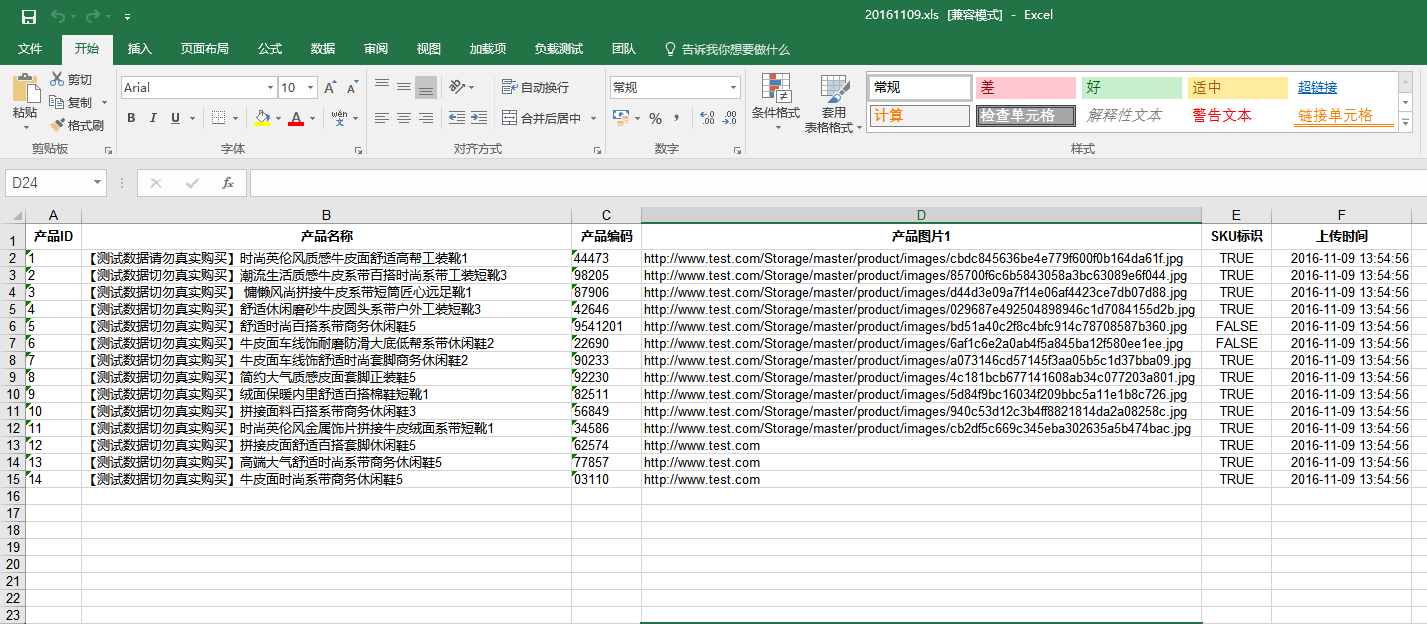Click Insert Function fx icon
1427x624 pixels.
tap(228, 183)
